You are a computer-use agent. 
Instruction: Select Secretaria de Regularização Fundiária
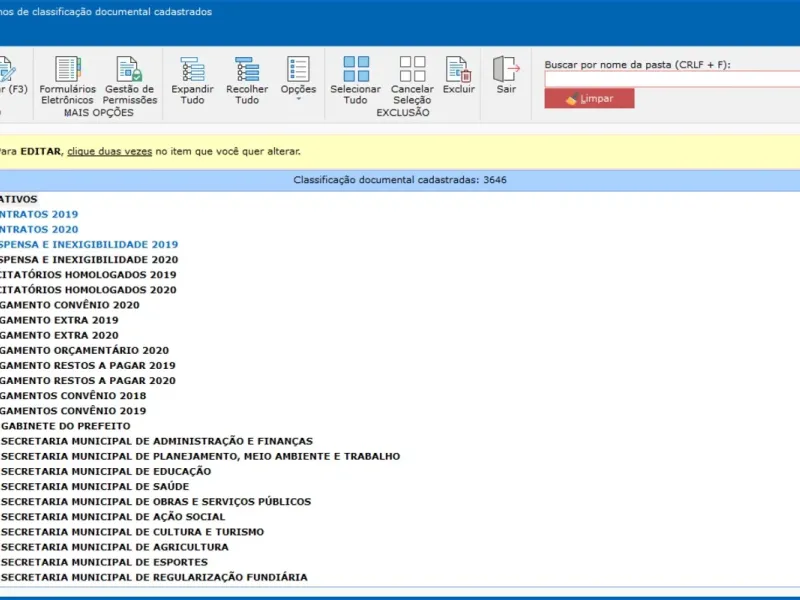tap(154, 578)
